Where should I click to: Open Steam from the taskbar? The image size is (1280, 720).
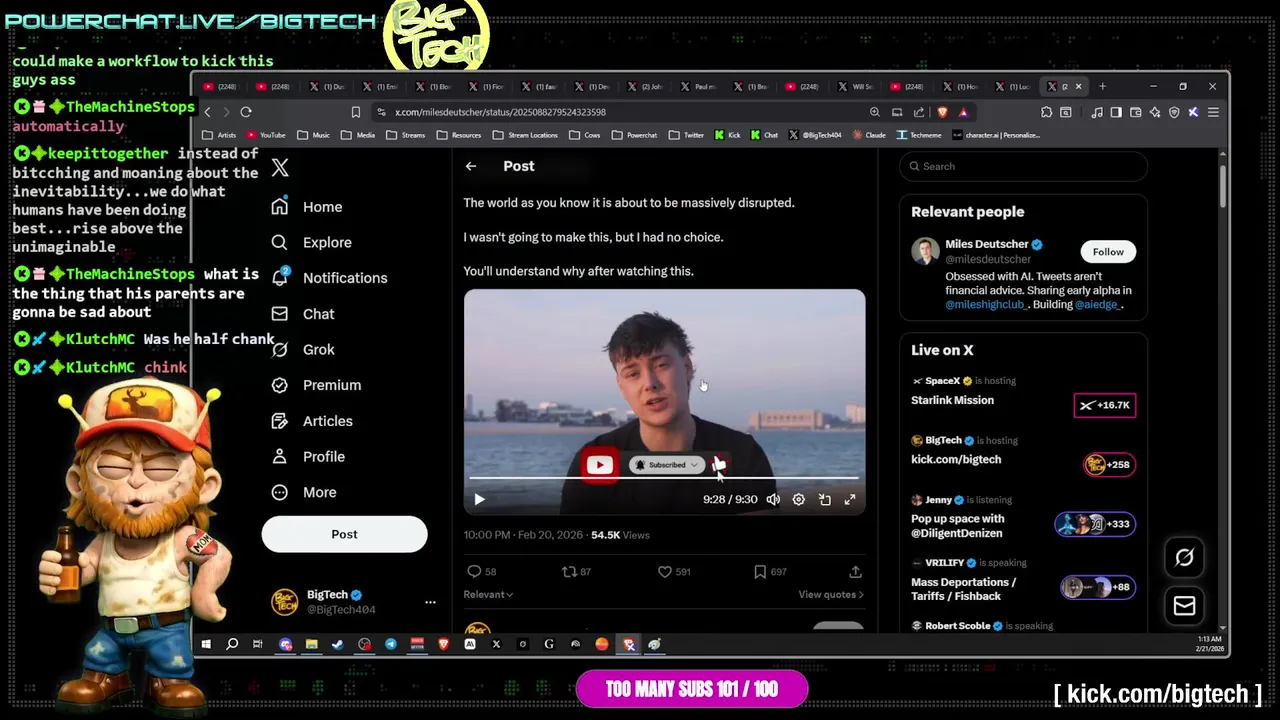pos(337,645)
